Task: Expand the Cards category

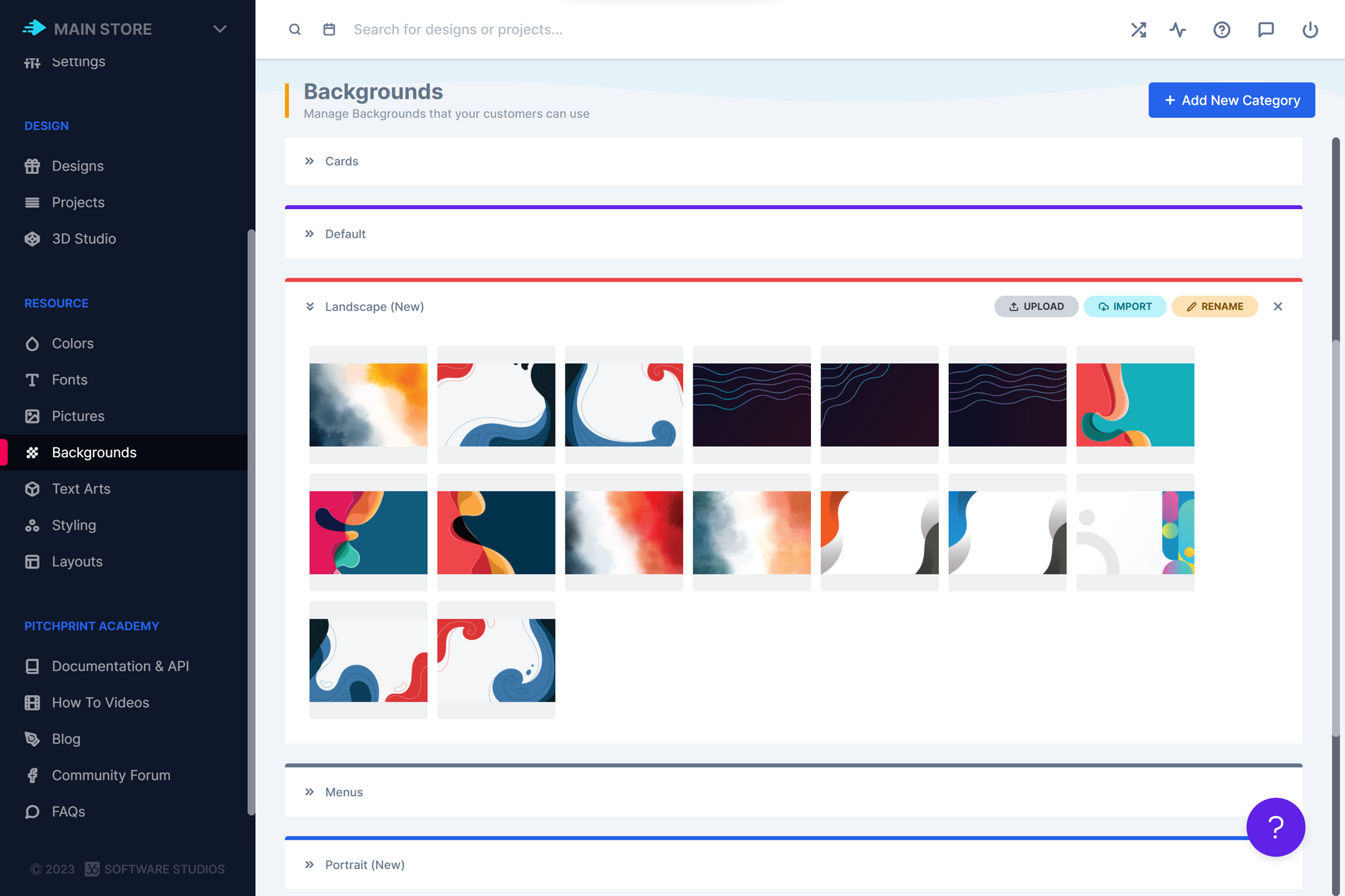Action: (x=309, y=161)
